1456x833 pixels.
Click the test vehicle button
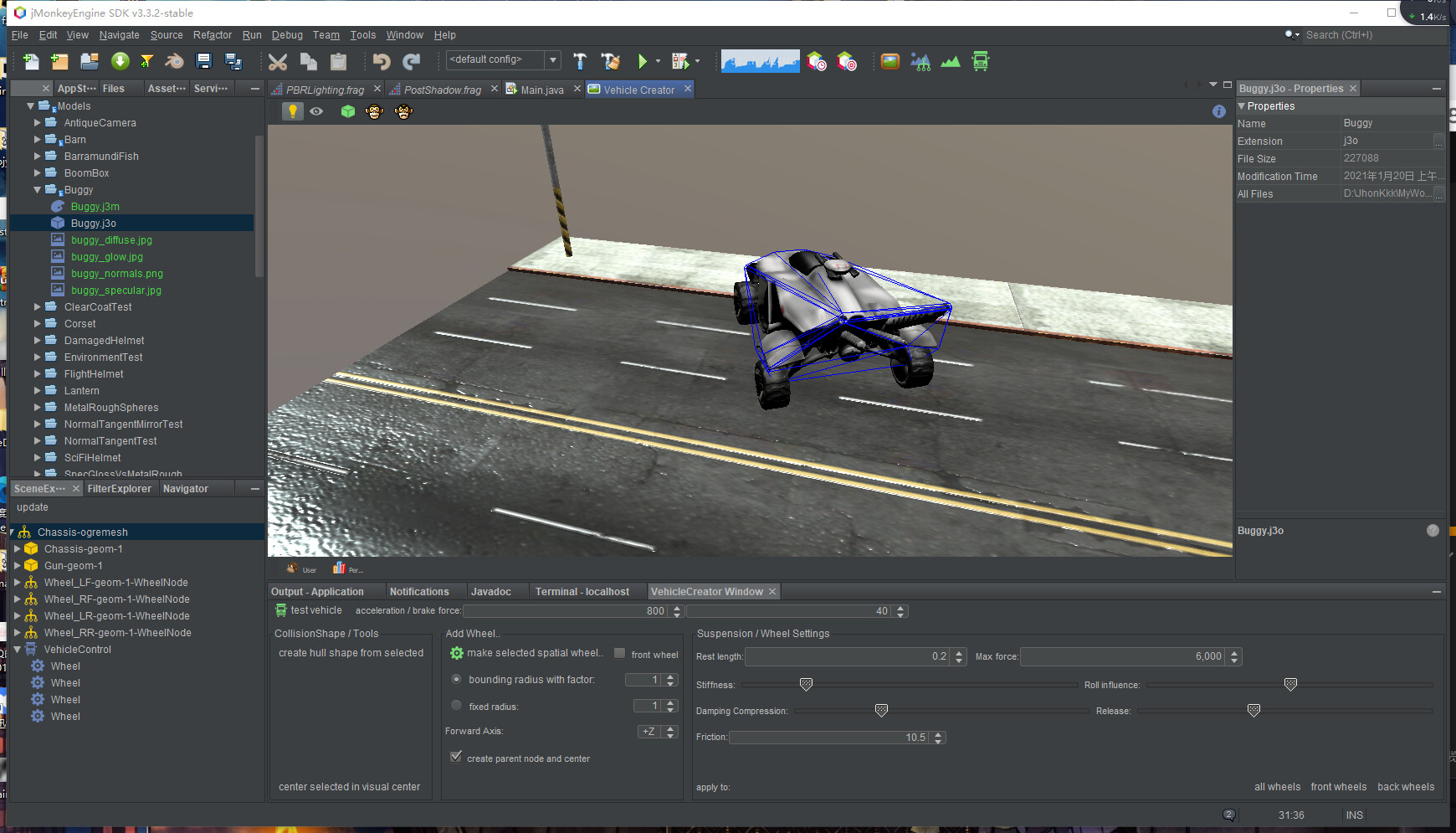point(309,611)
